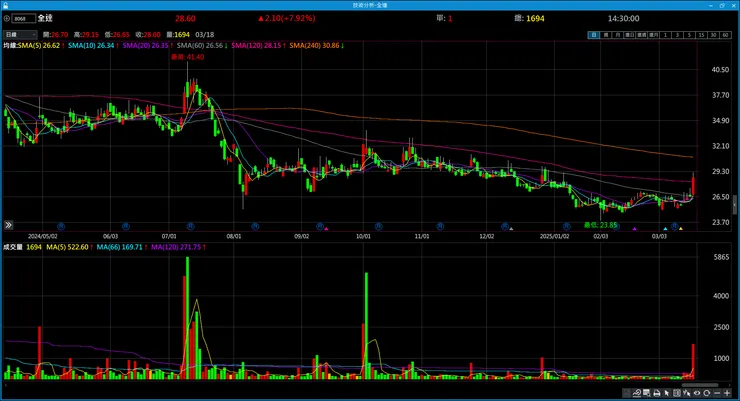Click the refresh circle icon in bottom toolbar

click(706, 393)
